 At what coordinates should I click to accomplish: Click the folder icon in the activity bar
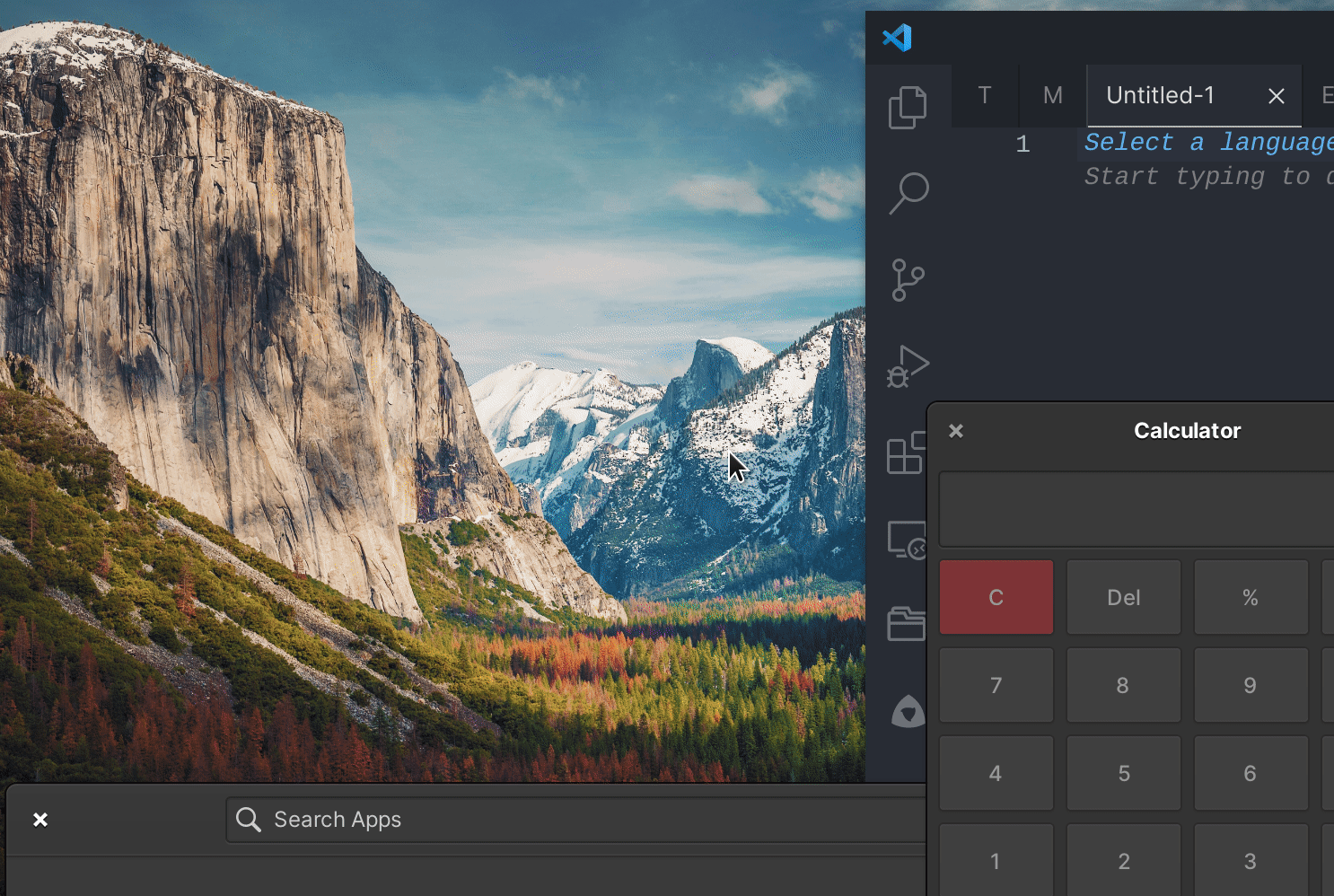tap(908, 623)
